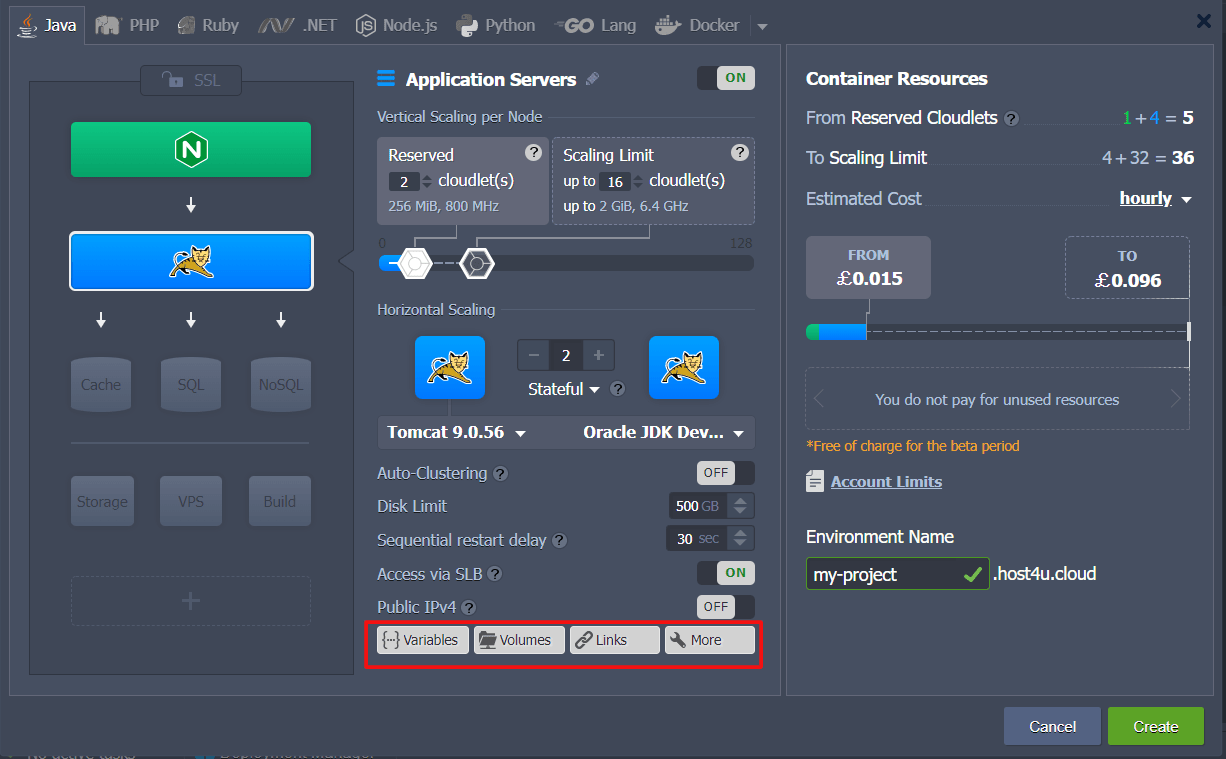
Task: Enable Public IPv4 address
Action: pyautogui.click(x=715, y=606)
